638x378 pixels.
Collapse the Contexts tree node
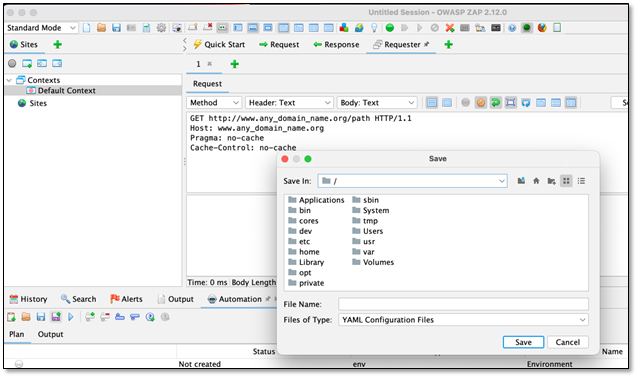point(9,80)
